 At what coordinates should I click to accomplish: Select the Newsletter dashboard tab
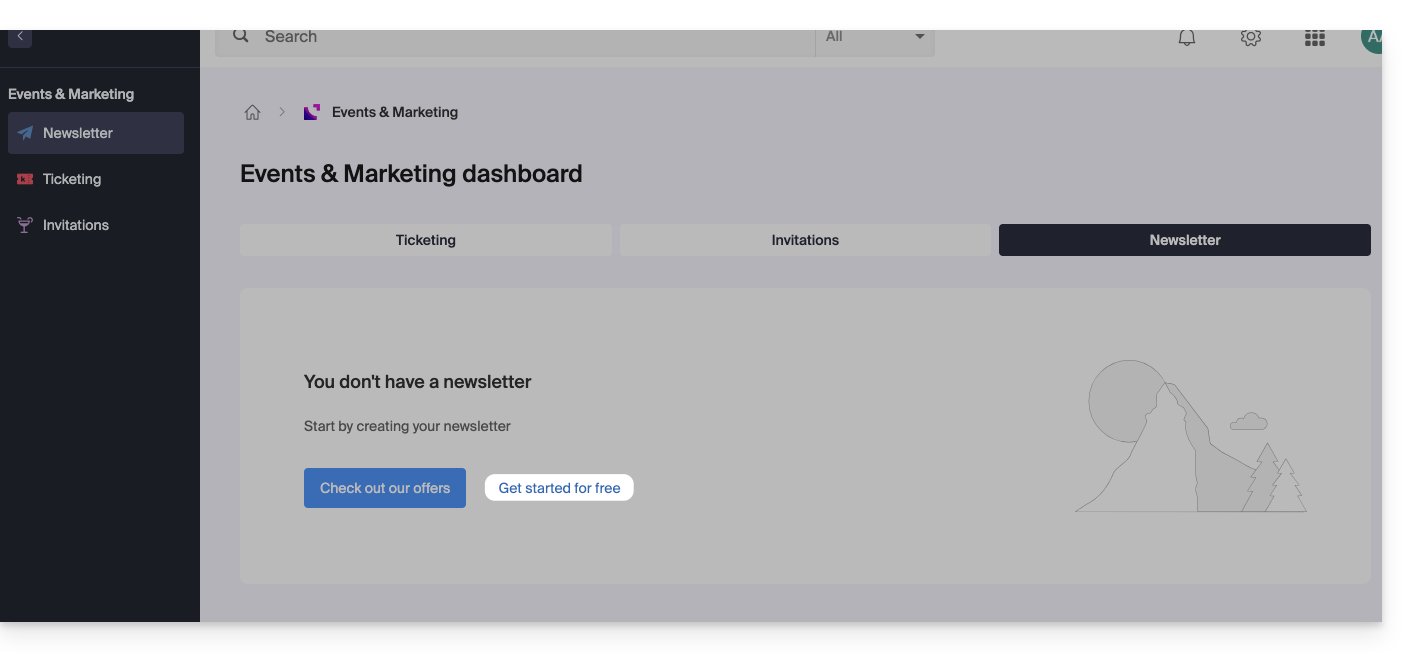[x=1184, y=240]
